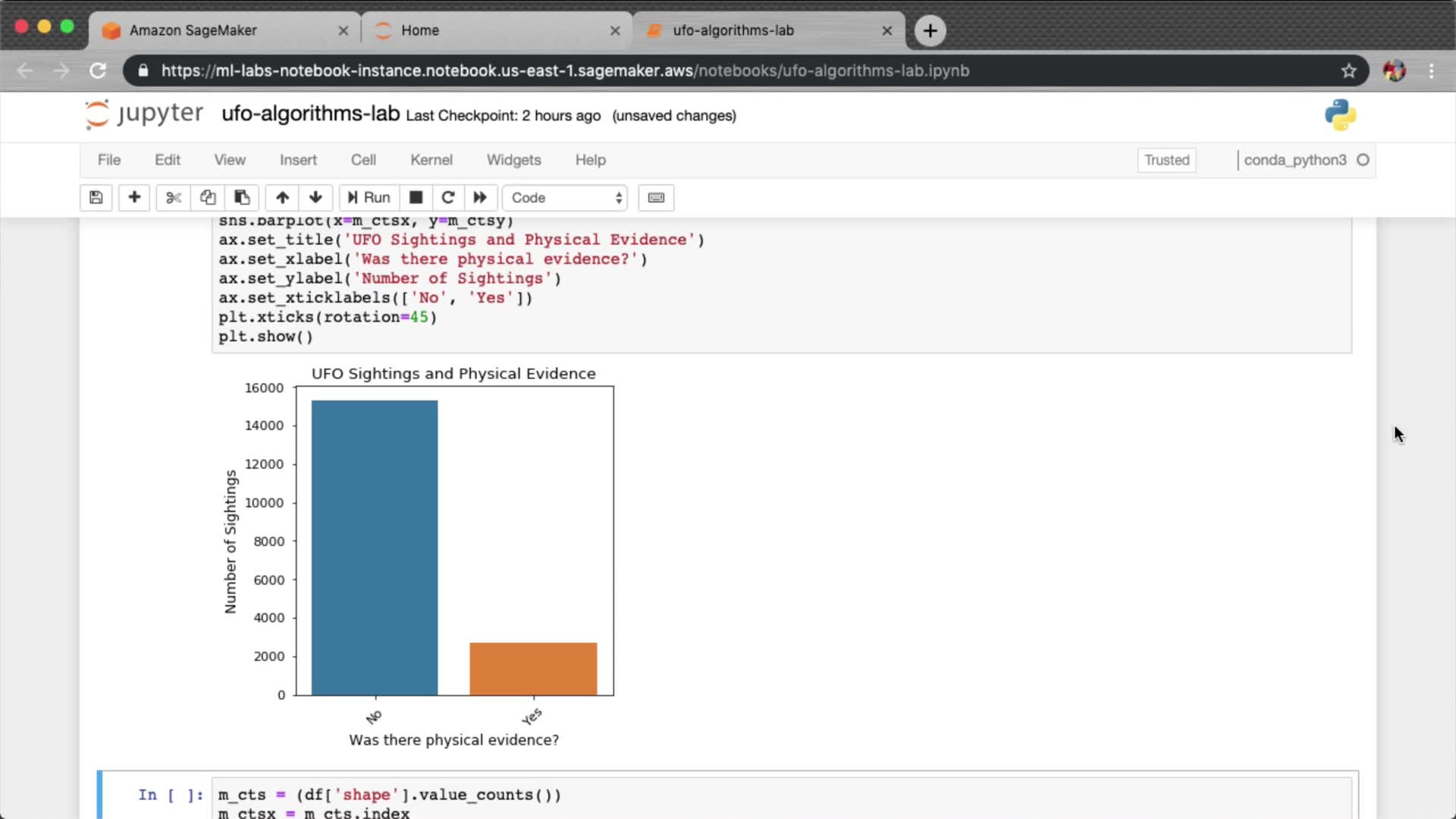Move the selected cell up
The width and height of the screenshot is (1456, 819).
[282, 198]
